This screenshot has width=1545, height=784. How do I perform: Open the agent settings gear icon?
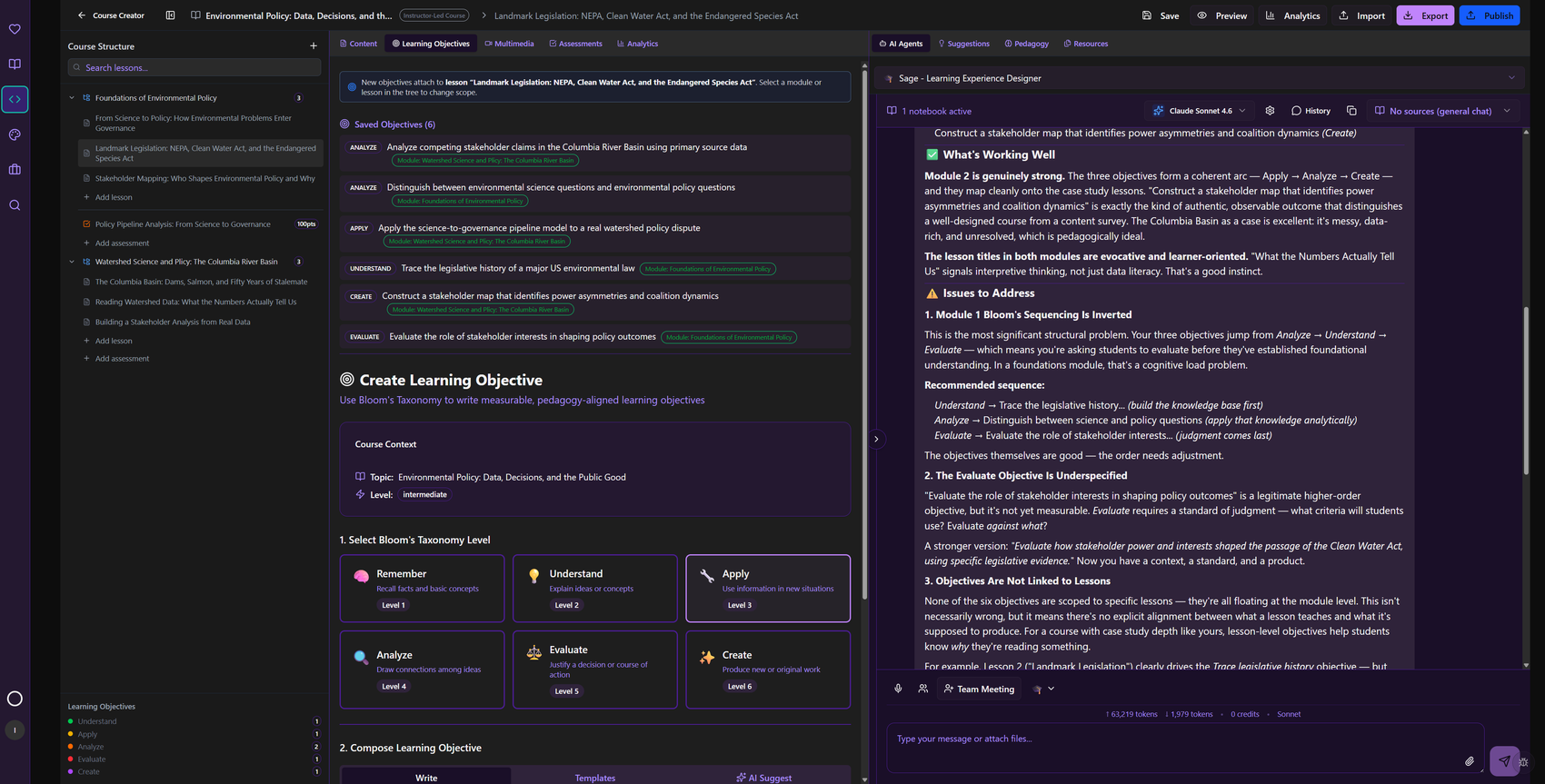pyautogui.click(x=1270, y=111)
